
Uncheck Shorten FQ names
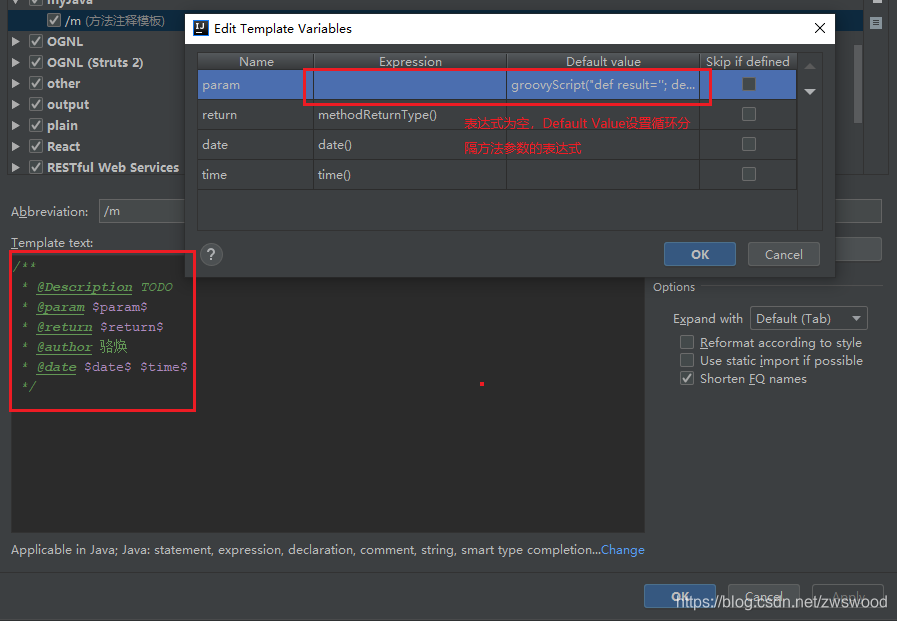tap(686, 379)
